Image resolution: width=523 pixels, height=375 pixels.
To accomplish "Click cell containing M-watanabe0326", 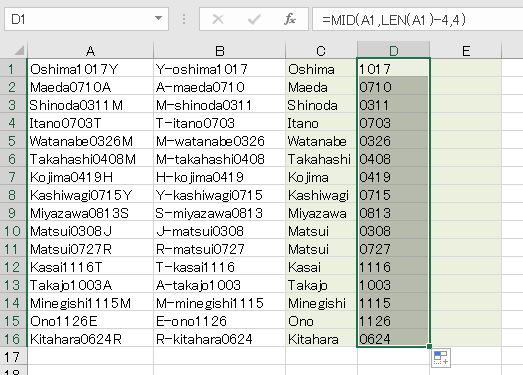I will pyautogui.click(x=219, y=141).
